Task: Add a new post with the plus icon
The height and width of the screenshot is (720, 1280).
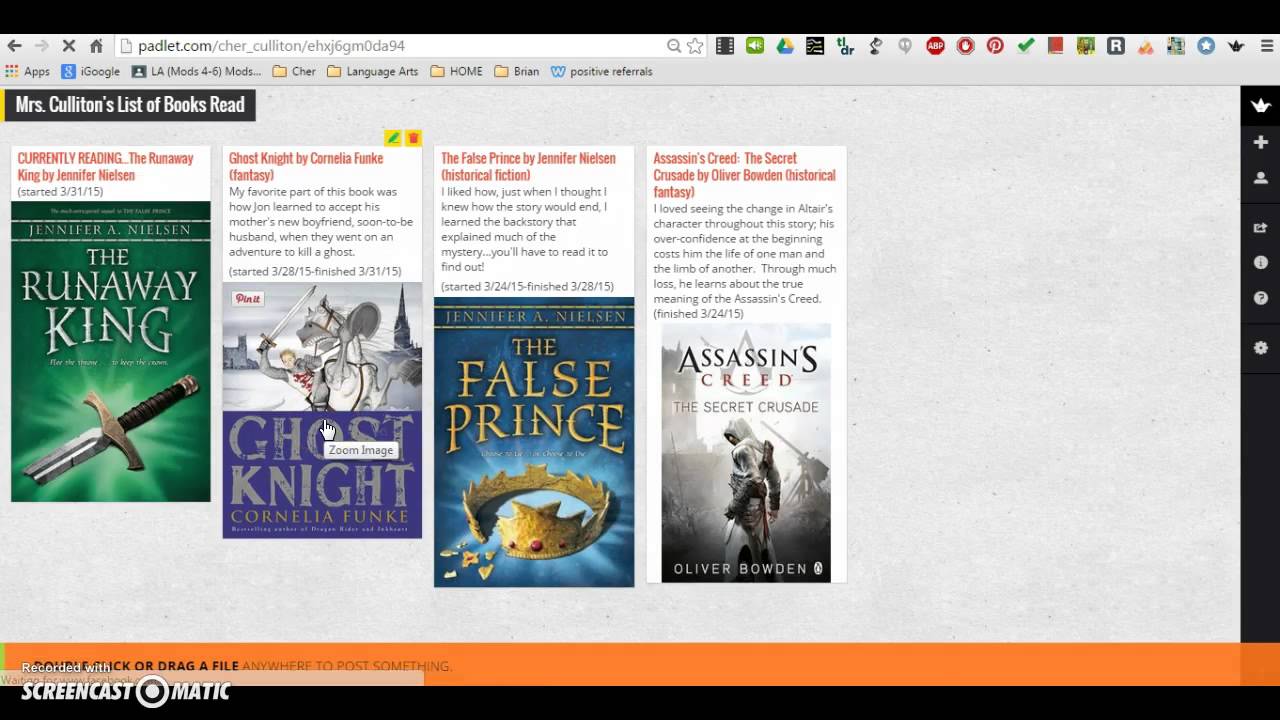Action: tap(1261, 143)
